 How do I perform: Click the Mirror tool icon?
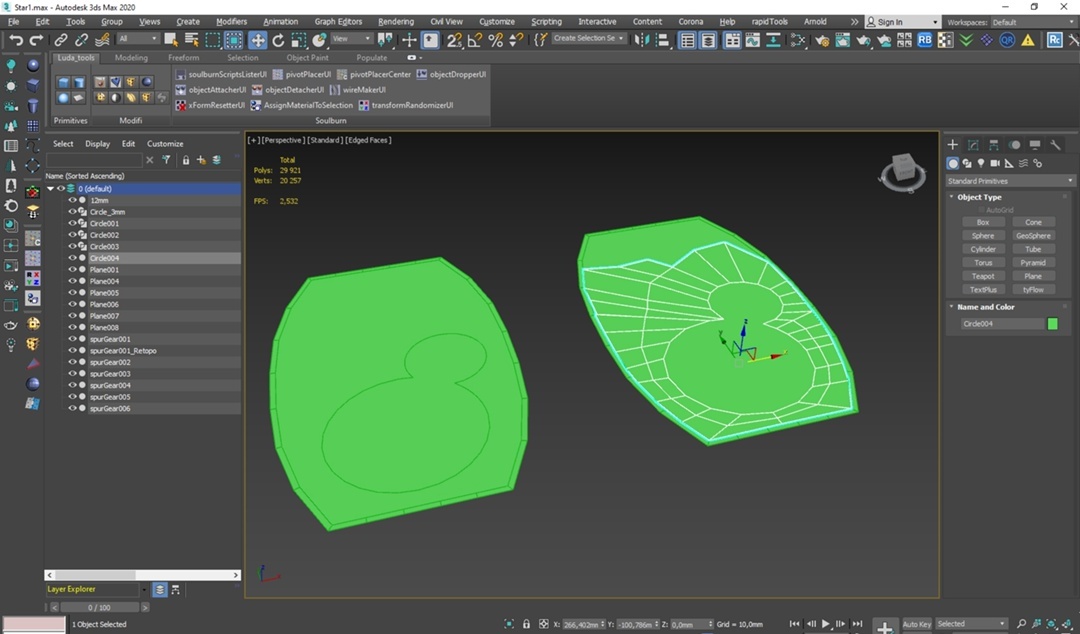[642, 40]
